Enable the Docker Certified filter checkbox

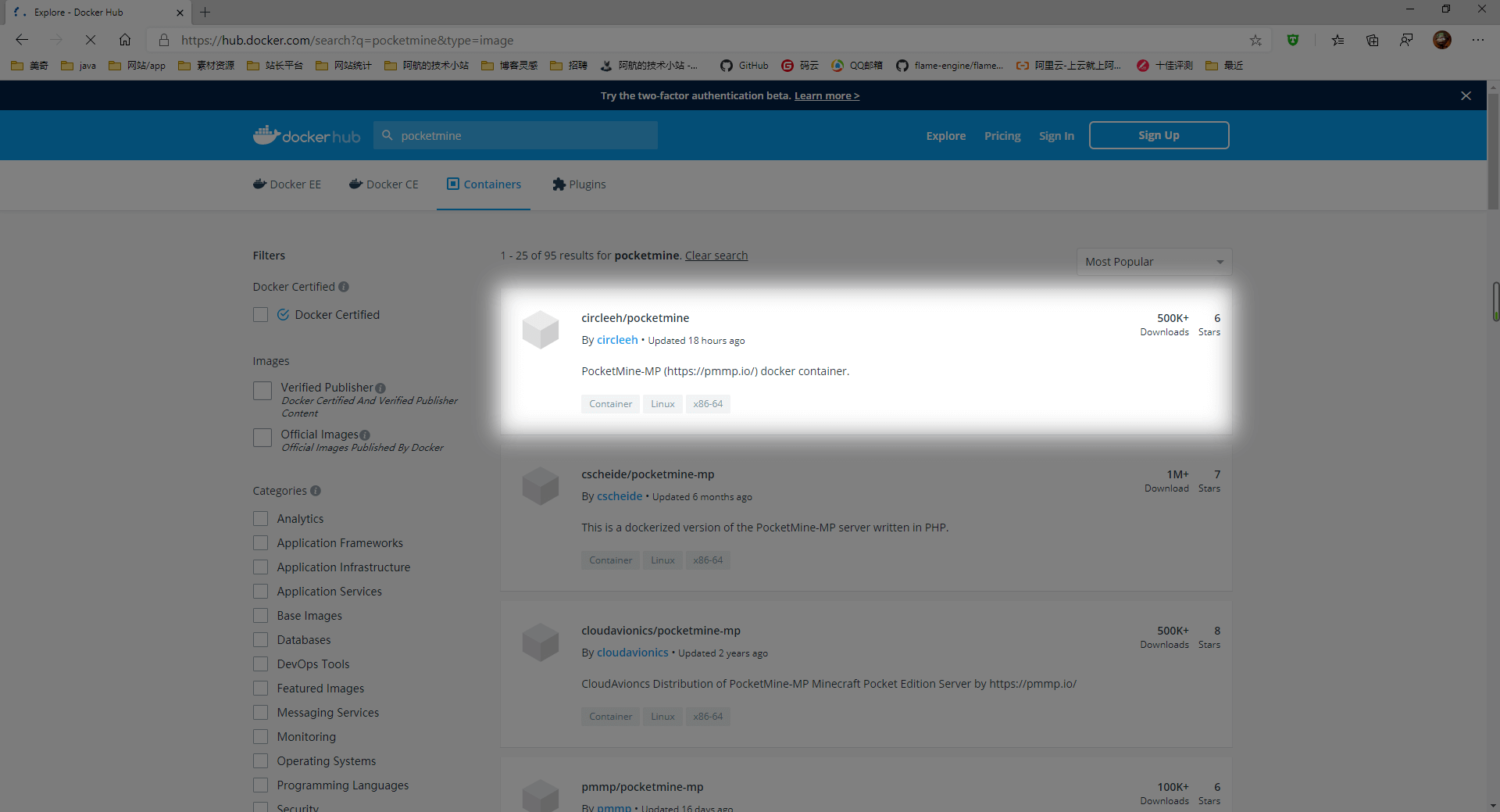click(260, 314)
